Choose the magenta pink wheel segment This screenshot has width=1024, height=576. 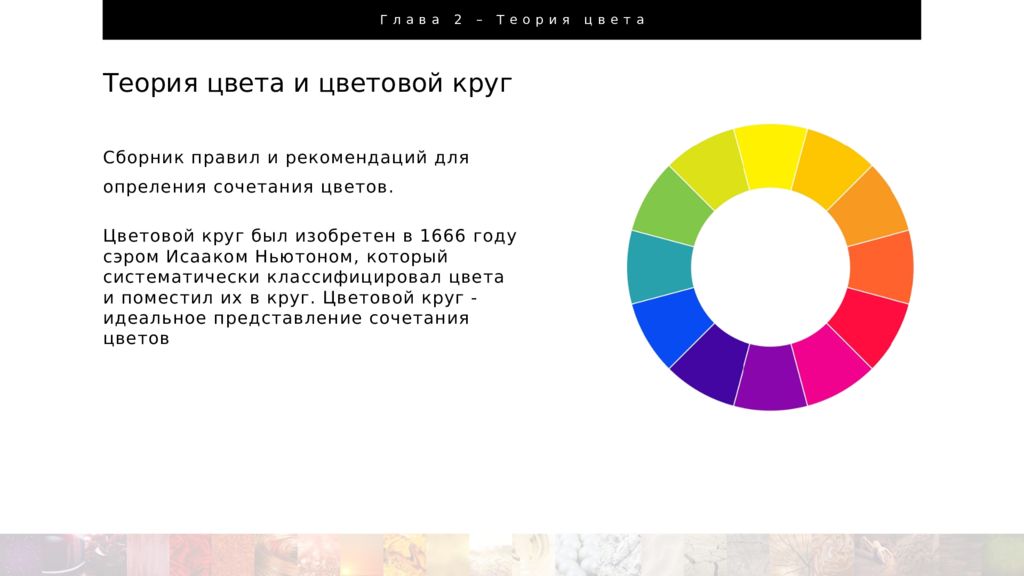829,363
